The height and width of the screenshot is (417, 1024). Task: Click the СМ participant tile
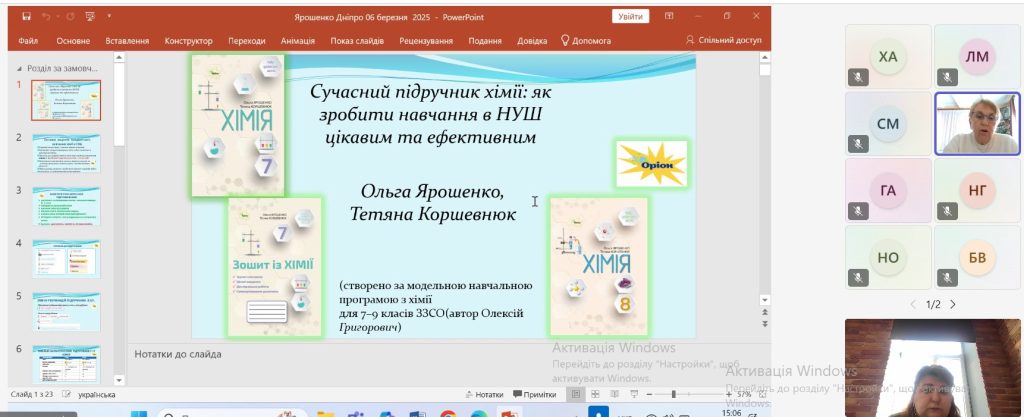click(888, 123)
